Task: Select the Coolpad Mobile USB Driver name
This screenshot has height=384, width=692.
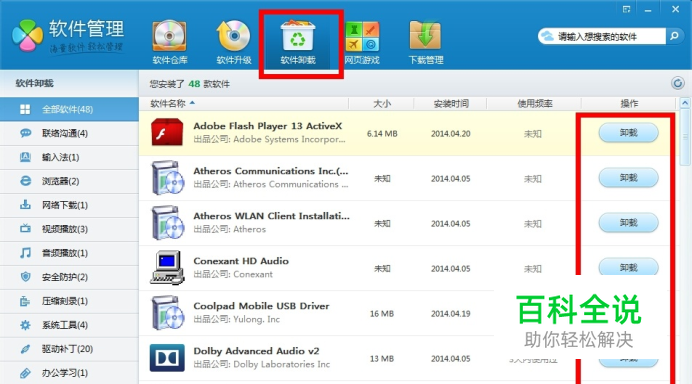Action: pyautogui.click(x=261, y=306)
